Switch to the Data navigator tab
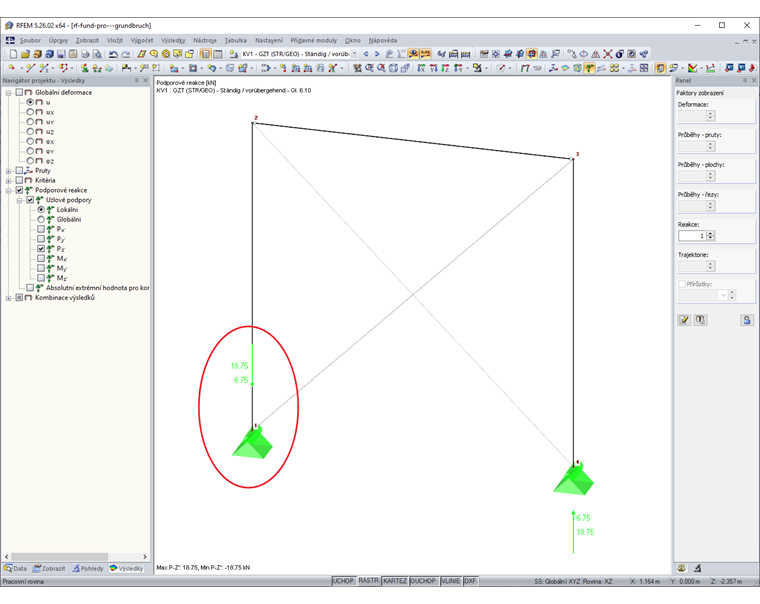 click(x=16, y=568)
